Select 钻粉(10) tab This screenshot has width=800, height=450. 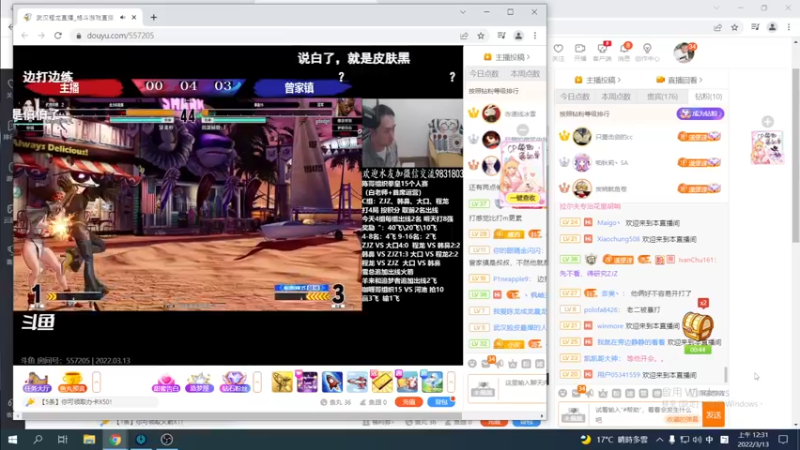[708, 96]
